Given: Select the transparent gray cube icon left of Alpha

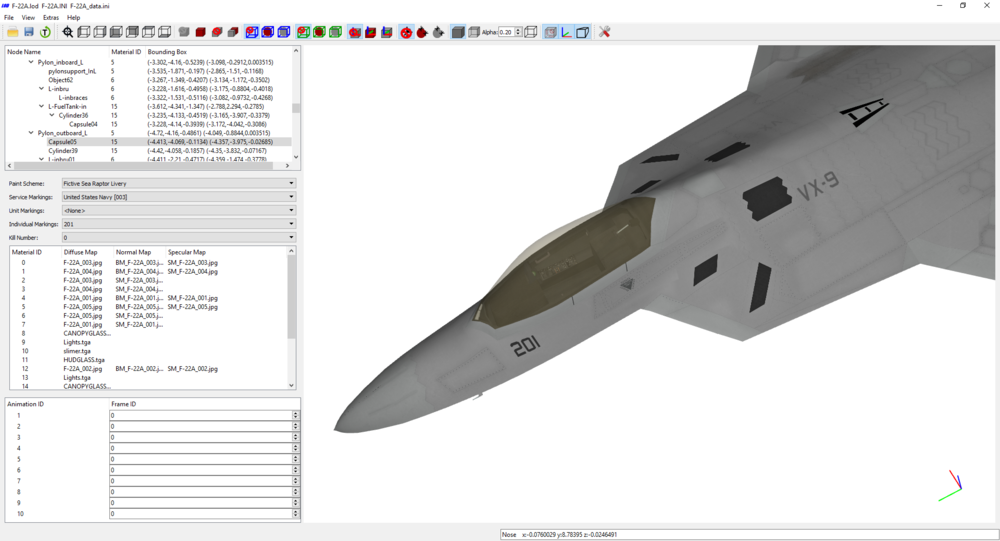Looking at the screenshot, I should click(x=474, y=32).
